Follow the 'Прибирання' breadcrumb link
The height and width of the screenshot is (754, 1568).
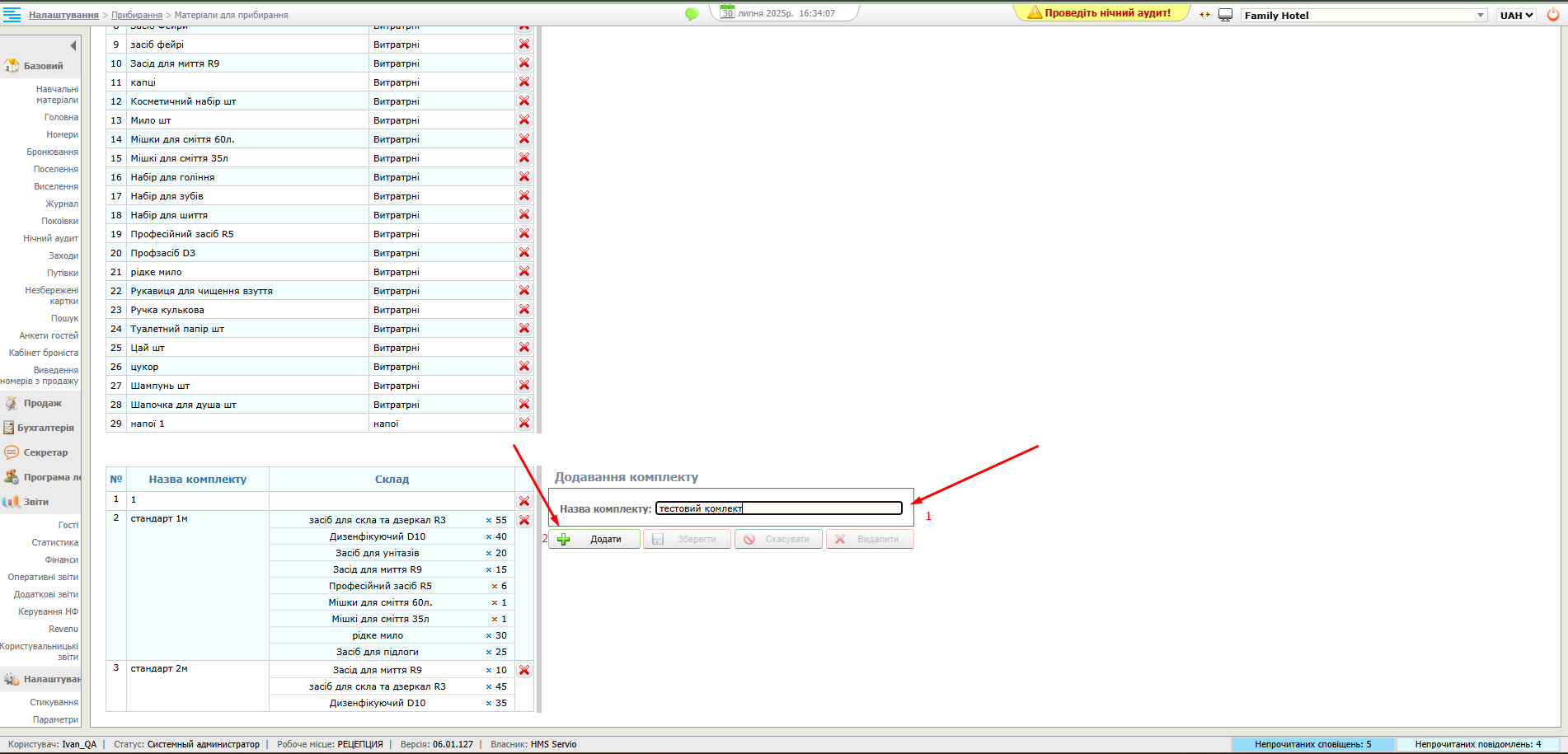pyautogui.click(x=137, y=15)
